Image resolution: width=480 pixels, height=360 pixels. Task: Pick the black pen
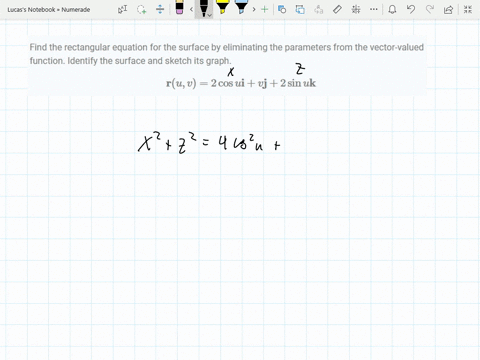[204, 8]
